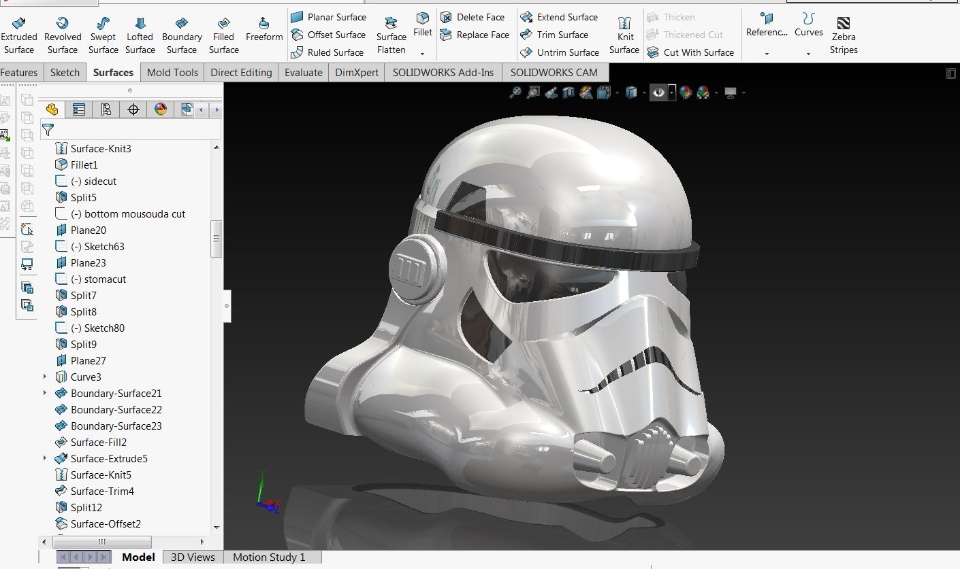Viewport: 960px width, 569px height.
Task: Open the PropertyManager panel tab
Action: pos(79,110)
